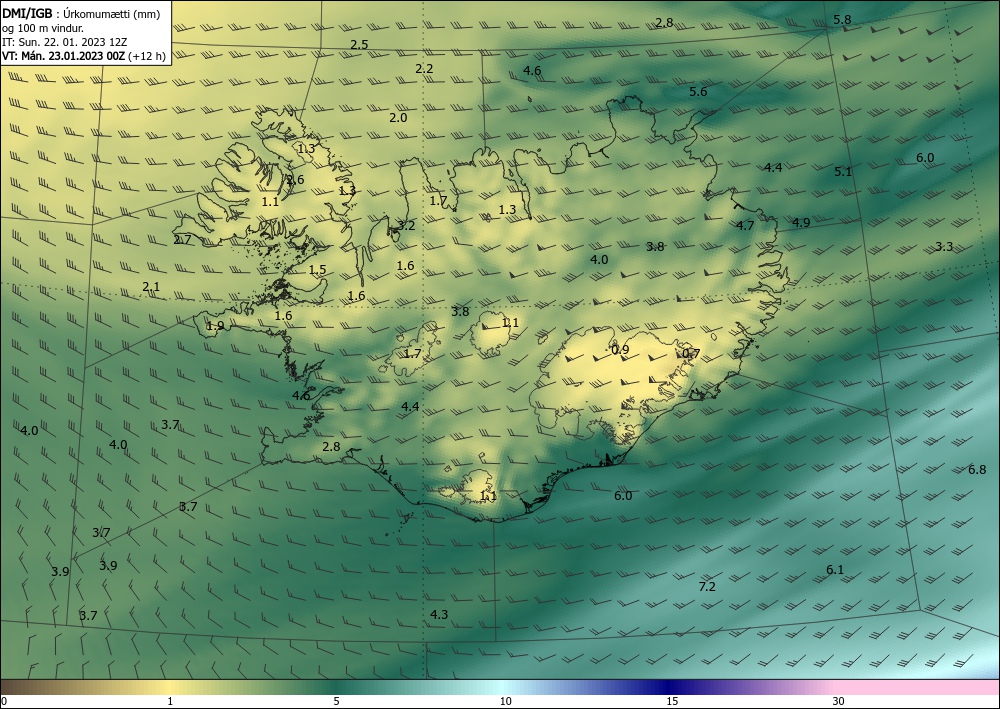Image resolution: width=1000 pixels, height=709 pixels.
Task: Click the '30' tick on the color scale
Action: click(x=839, y=702)
